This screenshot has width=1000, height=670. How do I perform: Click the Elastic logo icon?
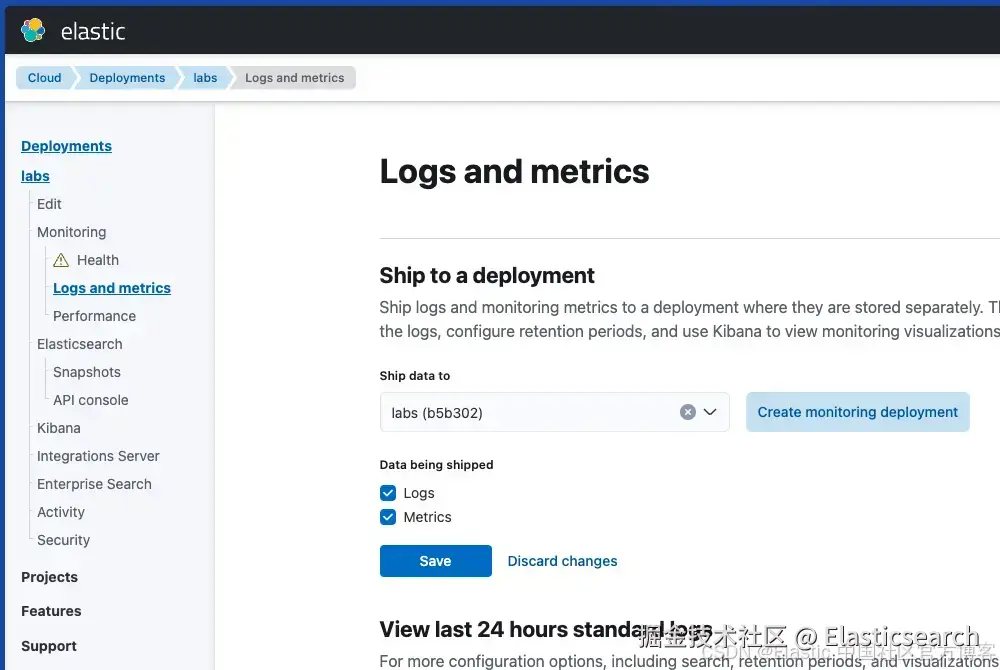[x=33, y=30]
